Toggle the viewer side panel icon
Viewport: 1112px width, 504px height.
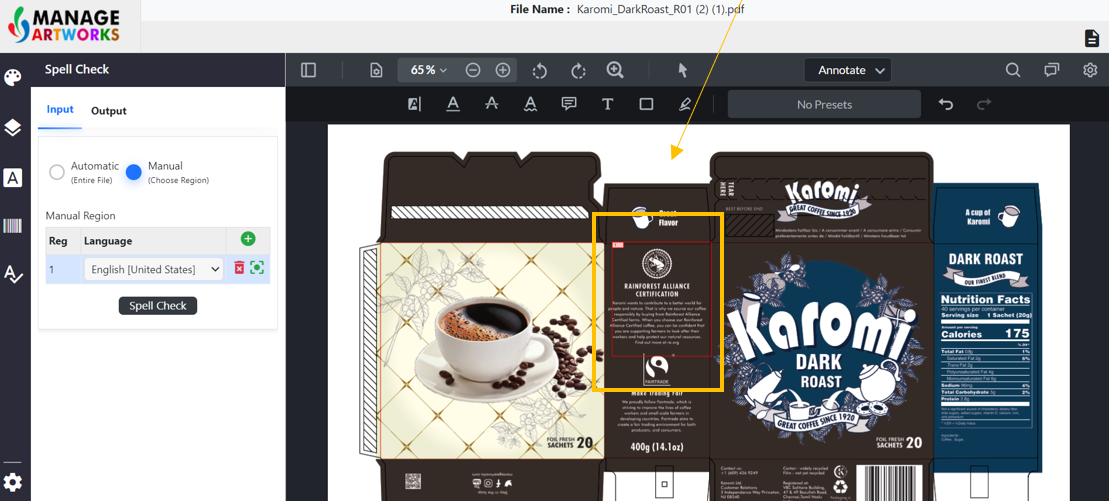[308, 70]
